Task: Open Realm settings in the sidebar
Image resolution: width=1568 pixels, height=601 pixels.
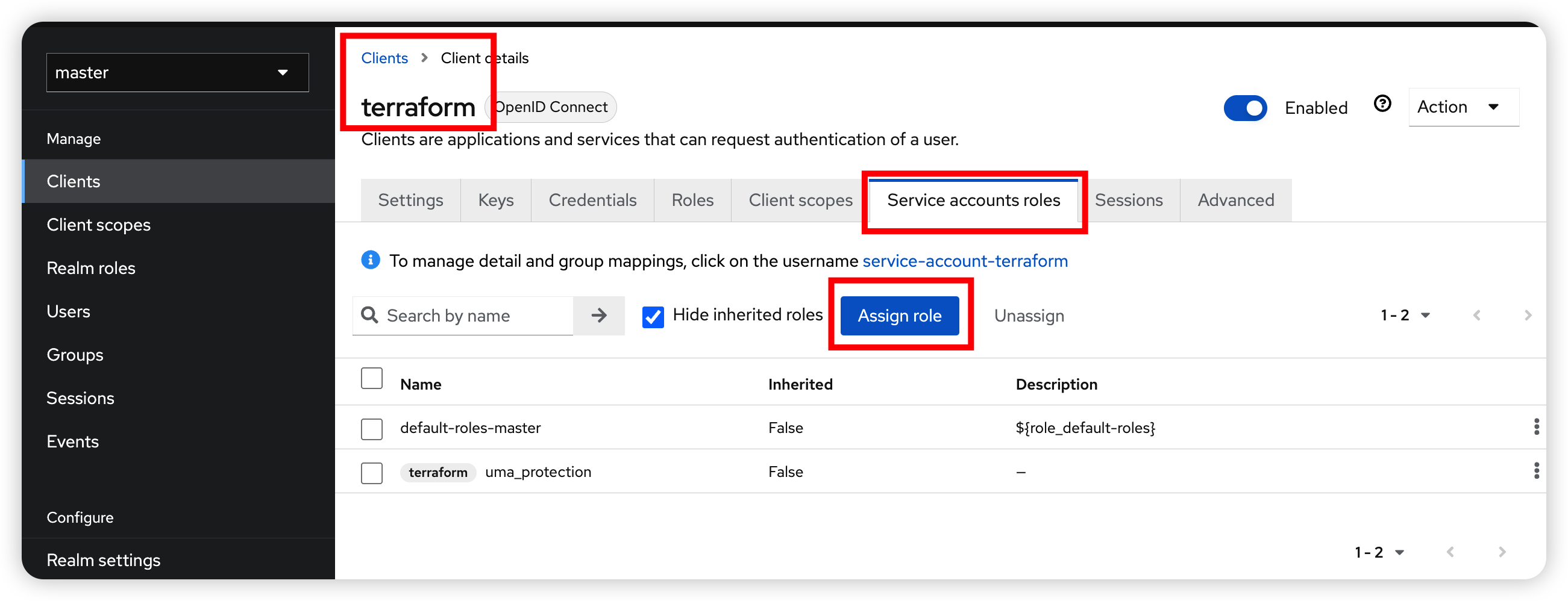Action: [178, 559]
